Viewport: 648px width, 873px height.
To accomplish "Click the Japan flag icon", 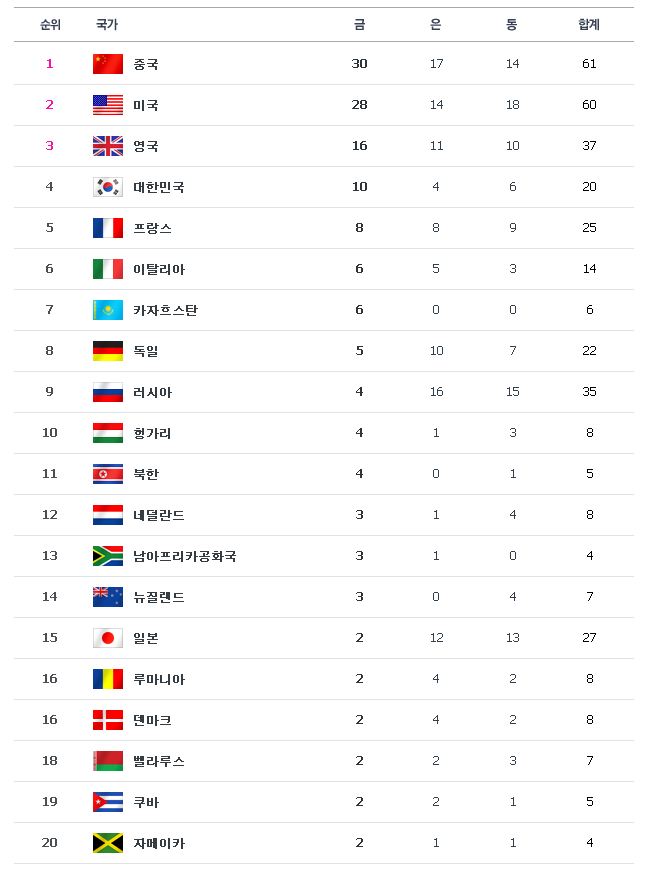I will pyautogui.click(x=107, y=638).
